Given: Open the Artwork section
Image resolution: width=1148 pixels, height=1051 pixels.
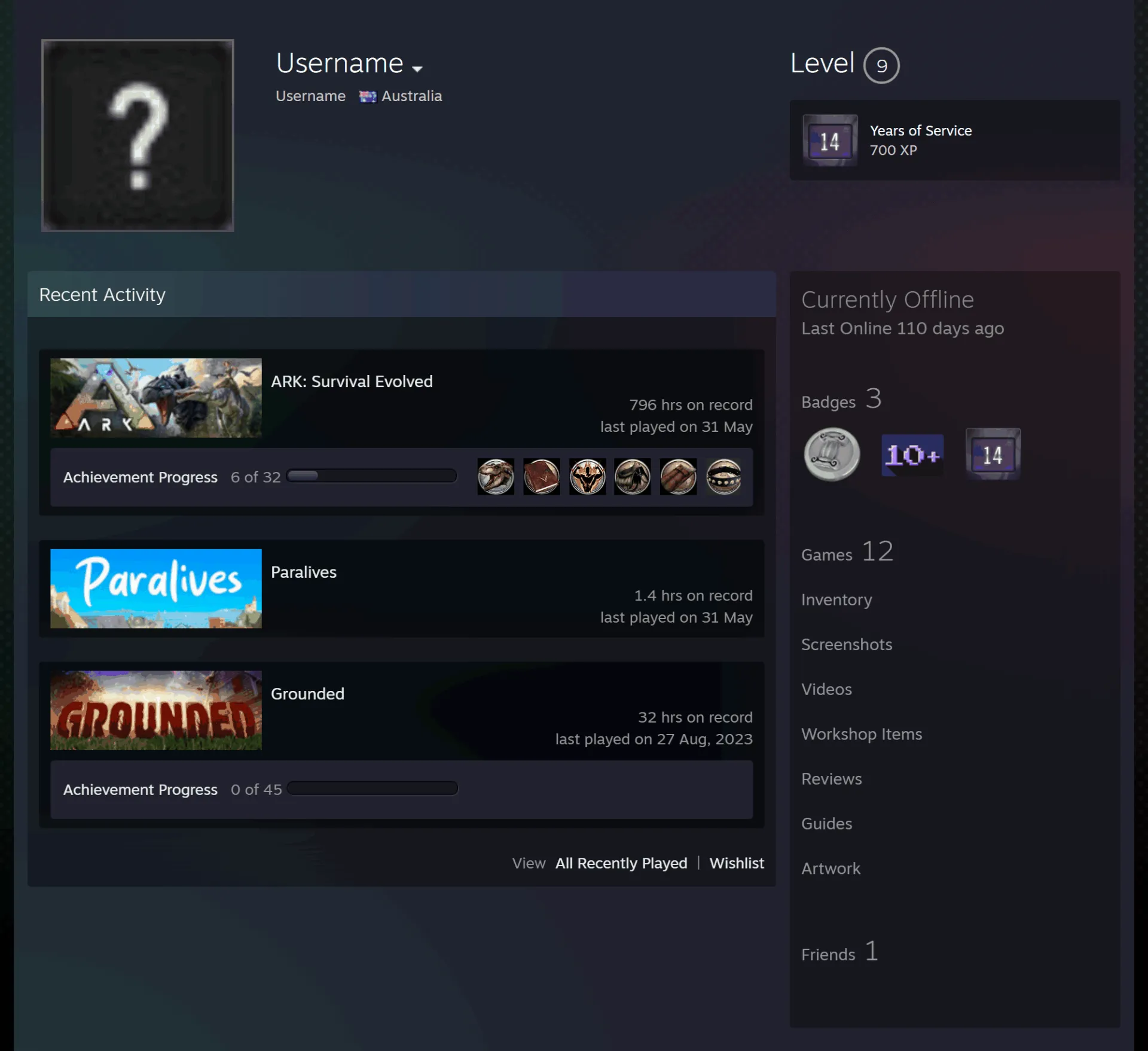Looking at the screenshot, I should (x=831, y=869).
